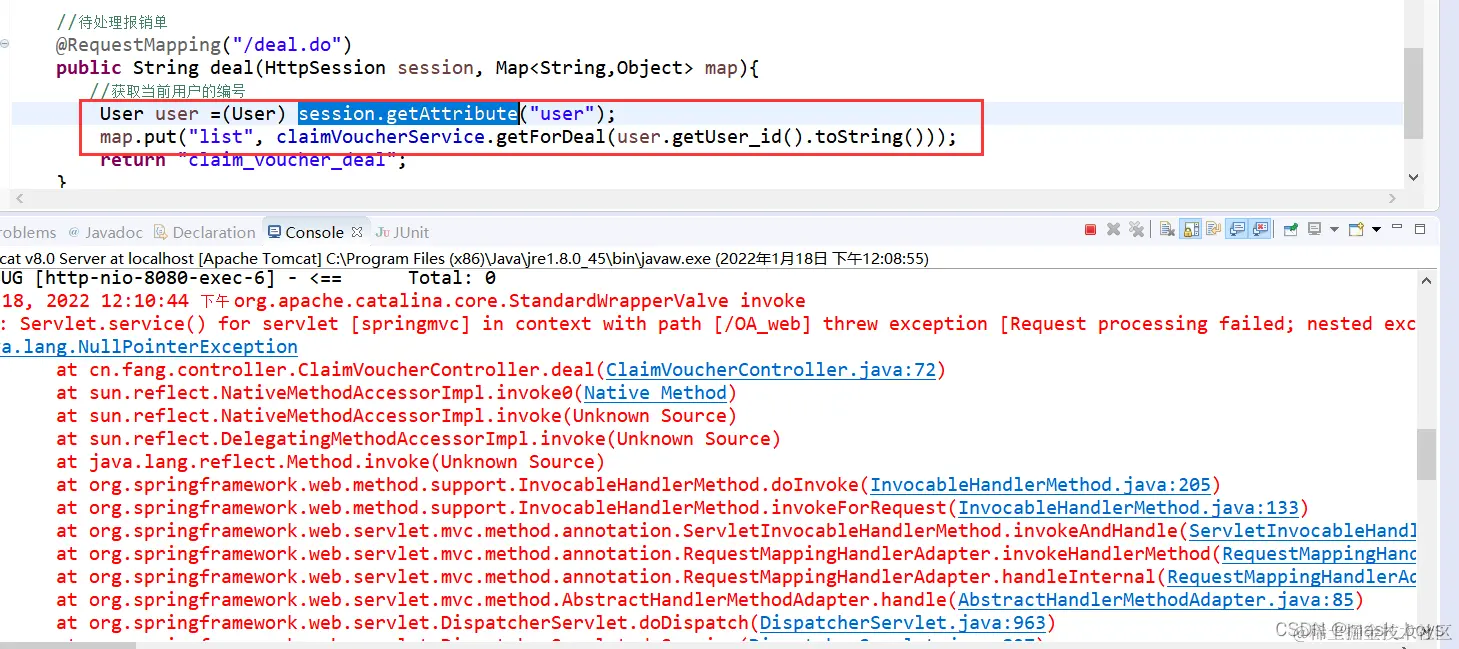
Task: Click the Javadoc tab's @ icon
Action: coord(73,232)
